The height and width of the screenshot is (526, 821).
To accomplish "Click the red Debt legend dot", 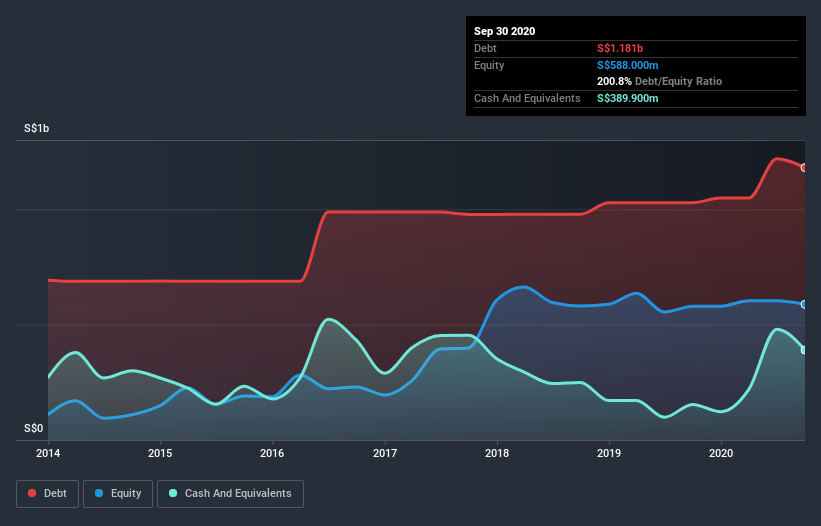I will point(32,493).
